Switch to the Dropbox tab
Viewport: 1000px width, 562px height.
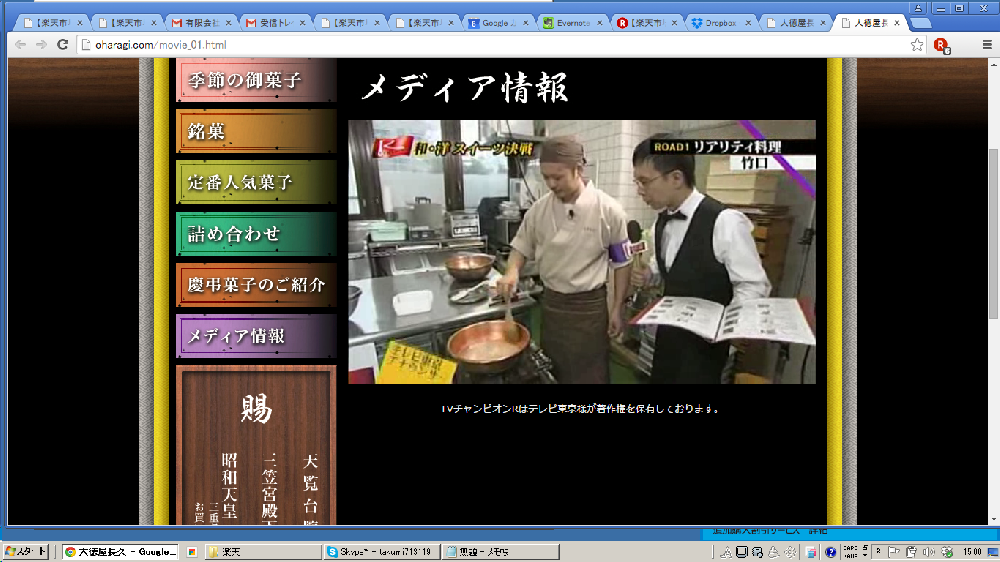[x=721, y=23]
